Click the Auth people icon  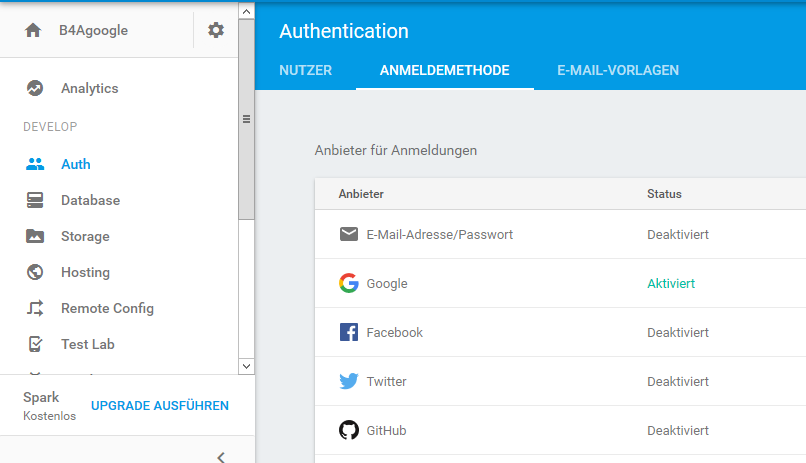click(x=35, y=164)
